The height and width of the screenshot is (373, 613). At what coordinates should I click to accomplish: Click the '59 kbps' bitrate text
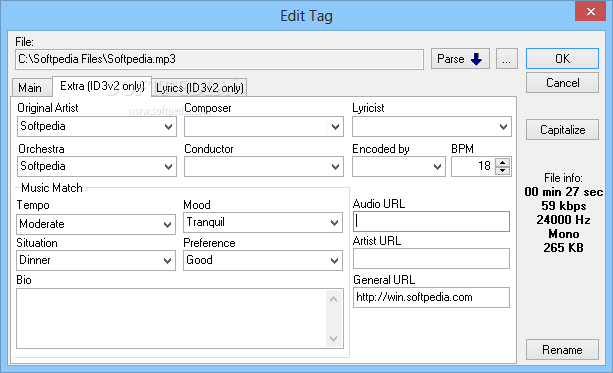[563, 206]
